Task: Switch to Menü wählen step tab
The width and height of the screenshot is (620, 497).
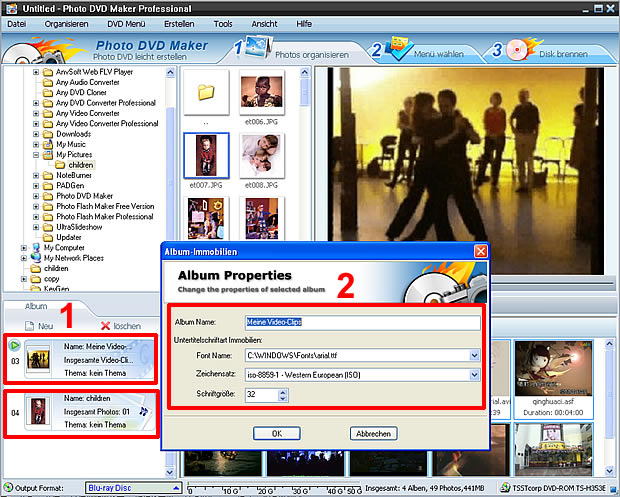Action: coord(439,54)
